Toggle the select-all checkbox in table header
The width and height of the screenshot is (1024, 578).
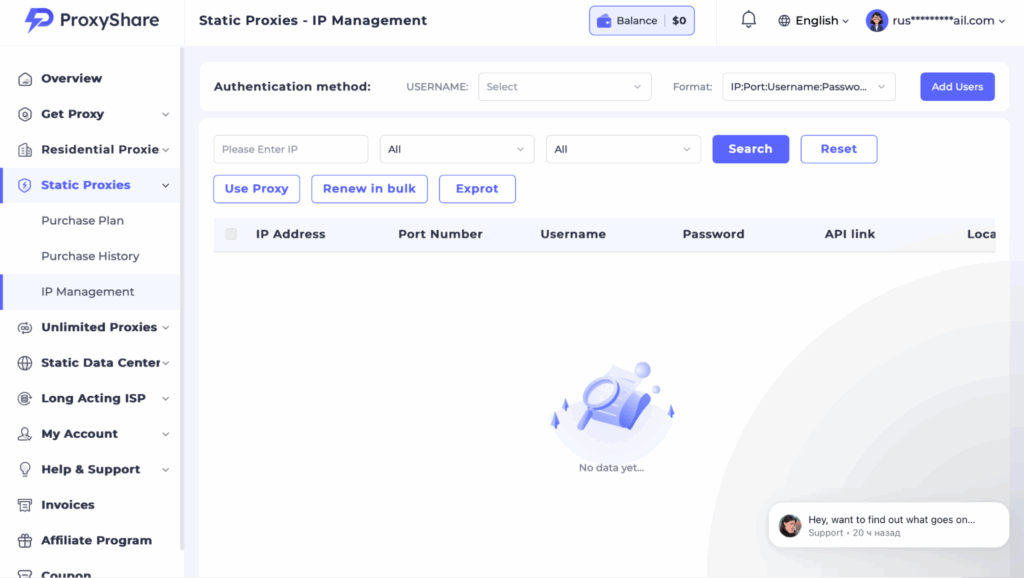pyautogui.click(x=231, y=234)
